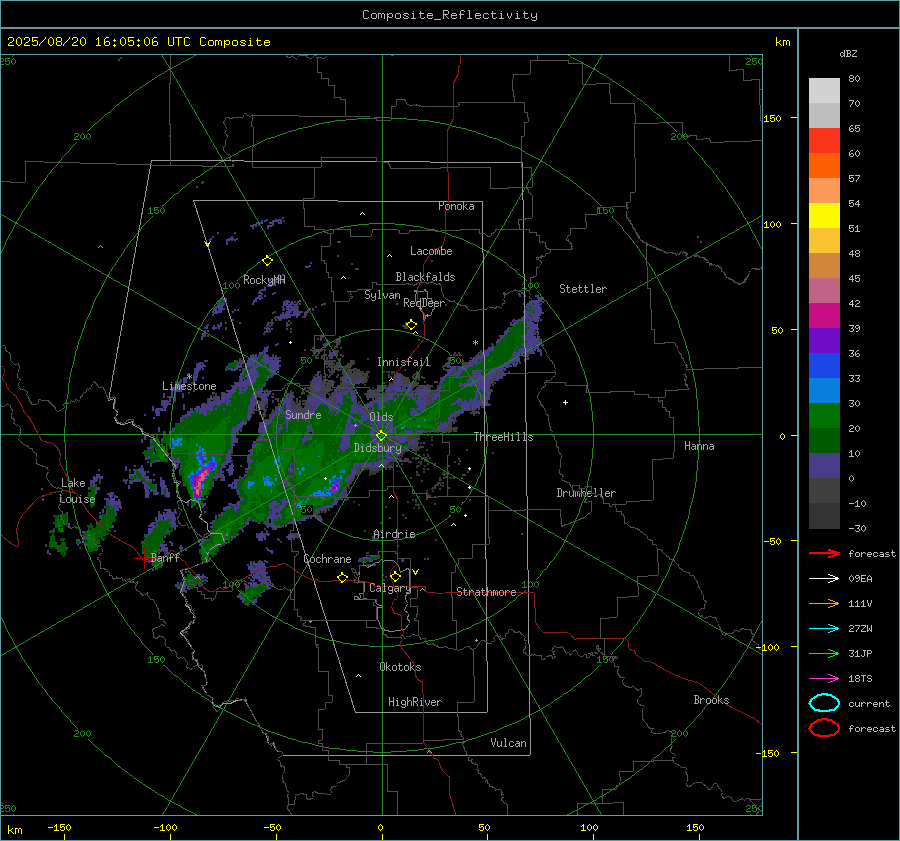Select the magenta 39 dBZ color swatch

point(824,316)
